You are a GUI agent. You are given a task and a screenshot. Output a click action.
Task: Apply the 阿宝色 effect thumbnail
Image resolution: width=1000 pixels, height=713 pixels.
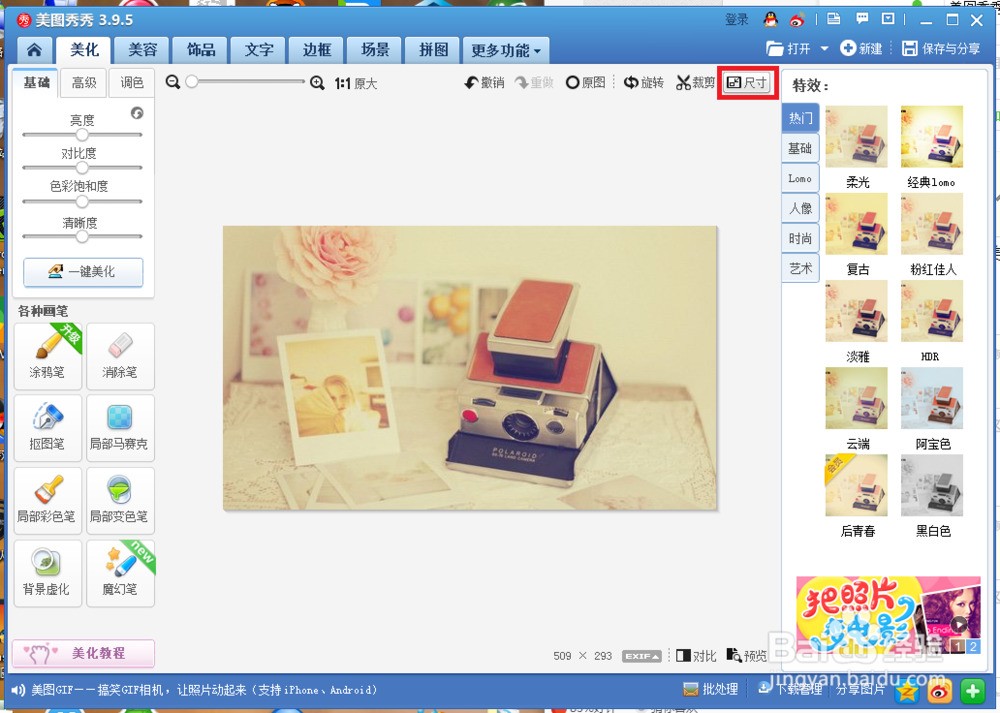pos(932,399)
